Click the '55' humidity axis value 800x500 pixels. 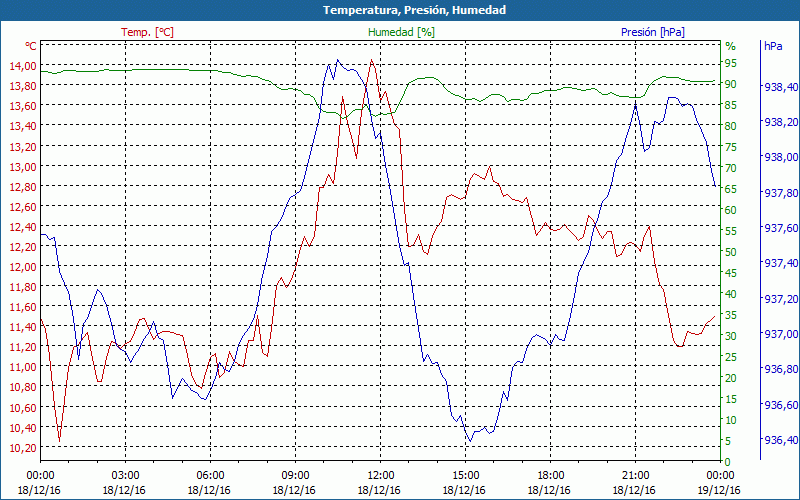pos(731,231)
